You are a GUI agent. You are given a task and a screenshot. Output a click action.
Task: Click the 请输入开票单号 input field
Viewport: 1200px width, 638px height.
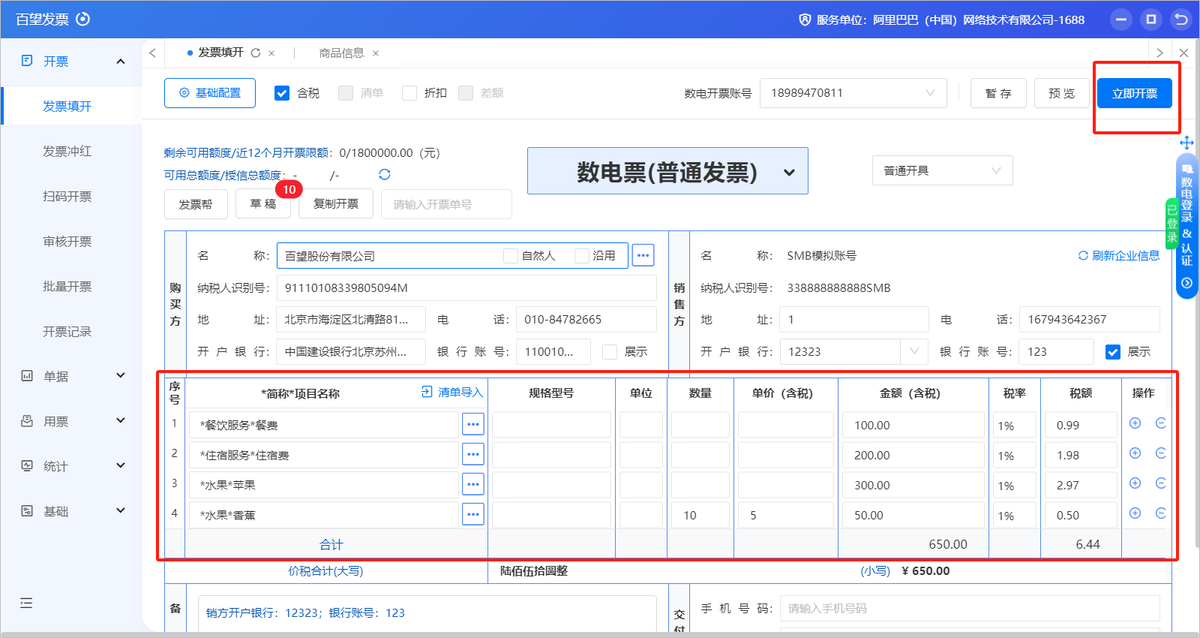tap(446, 204)
